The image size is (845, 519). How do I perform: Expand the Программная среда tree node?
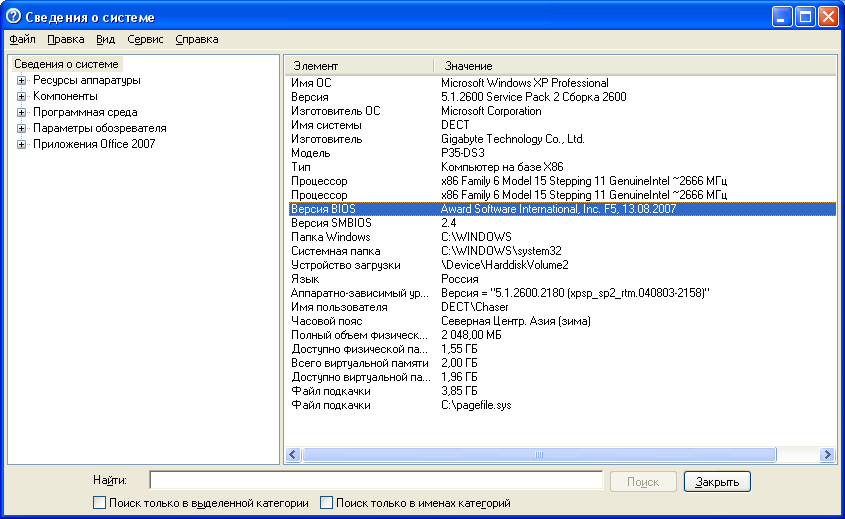[21, 112]
